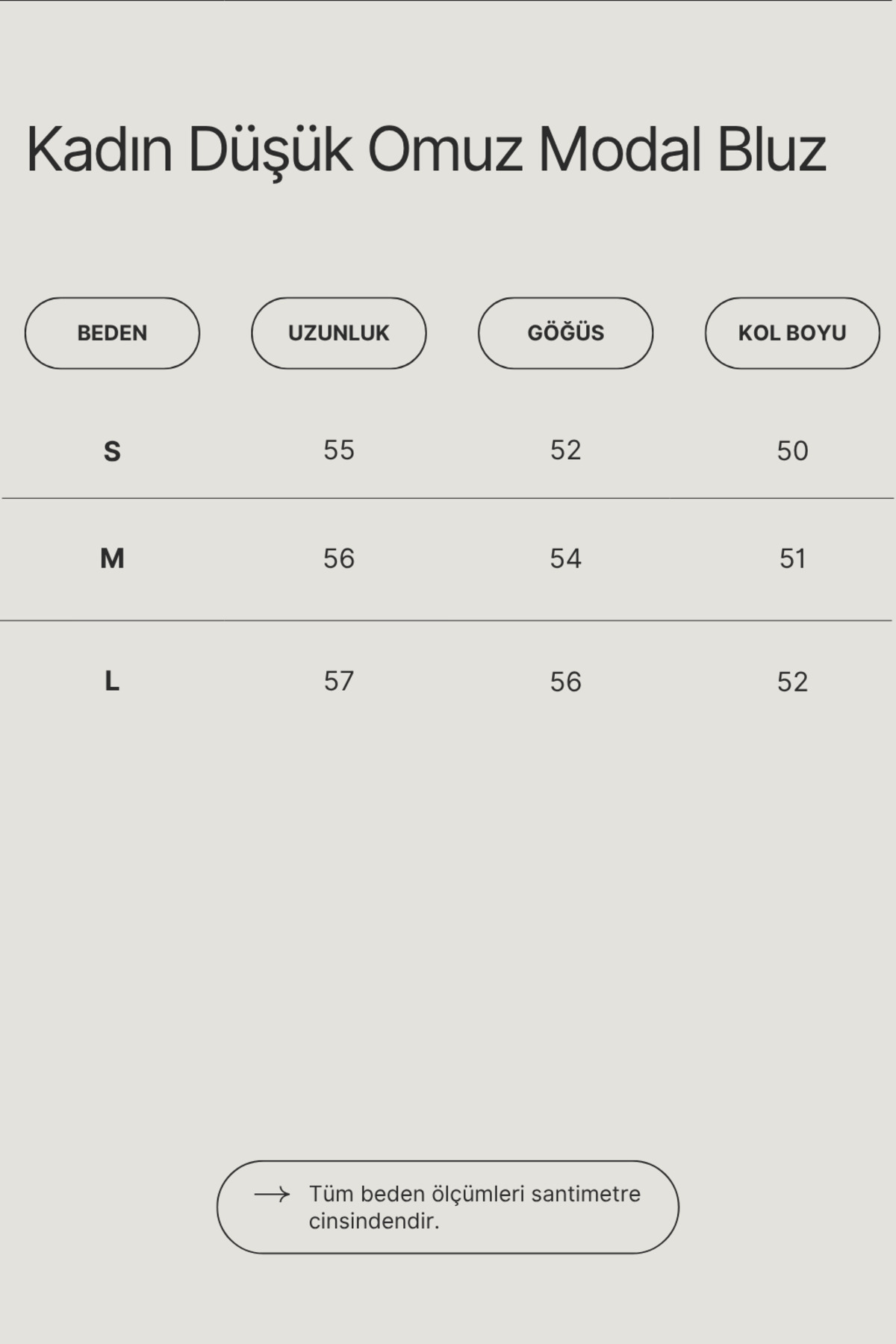Click the UZUNLUK header pill
896x1344 pixels.
click(x=338, y=333)
